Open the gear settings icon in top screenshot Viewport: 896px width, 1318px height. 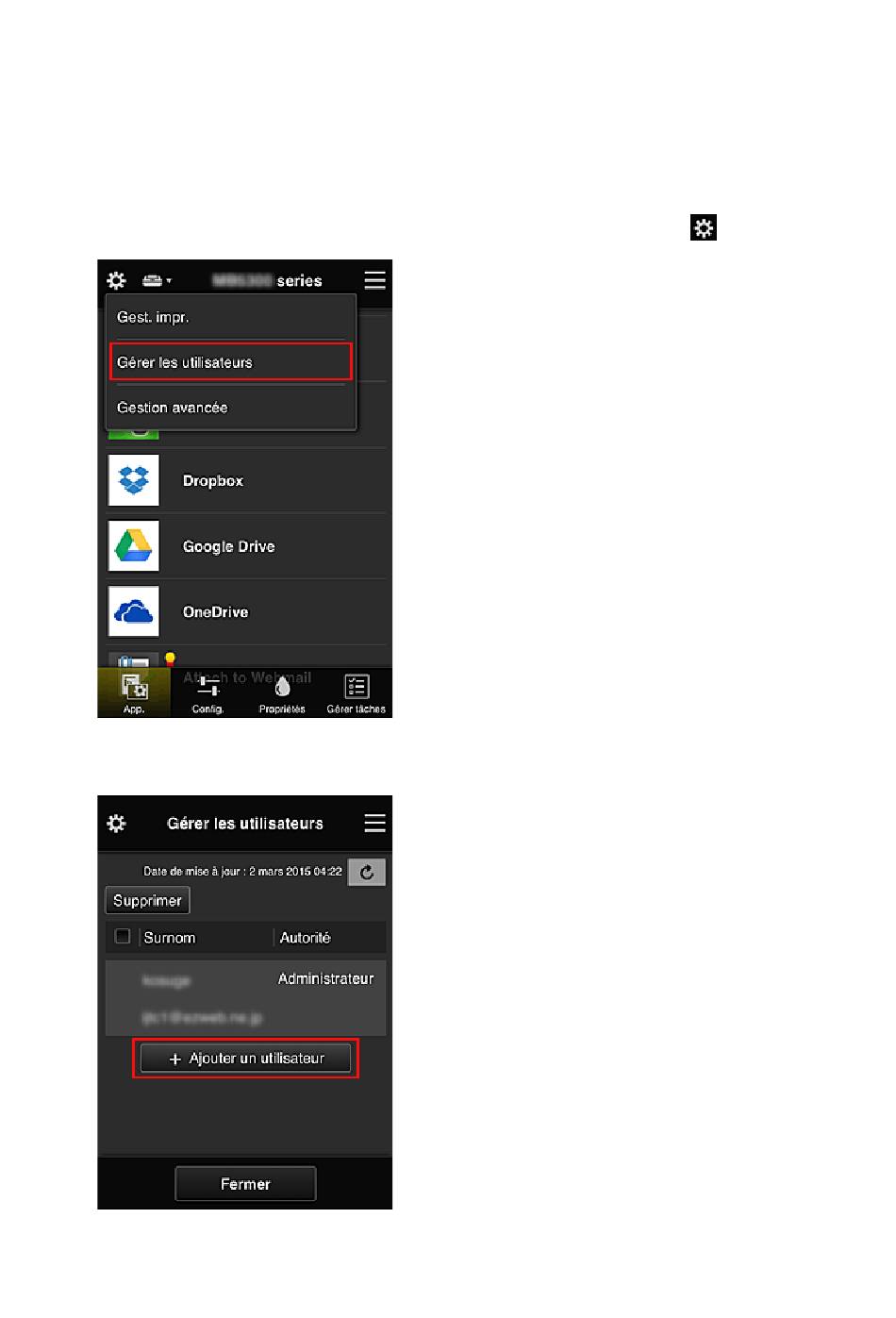pyautogui.click(x=116, y=280)
